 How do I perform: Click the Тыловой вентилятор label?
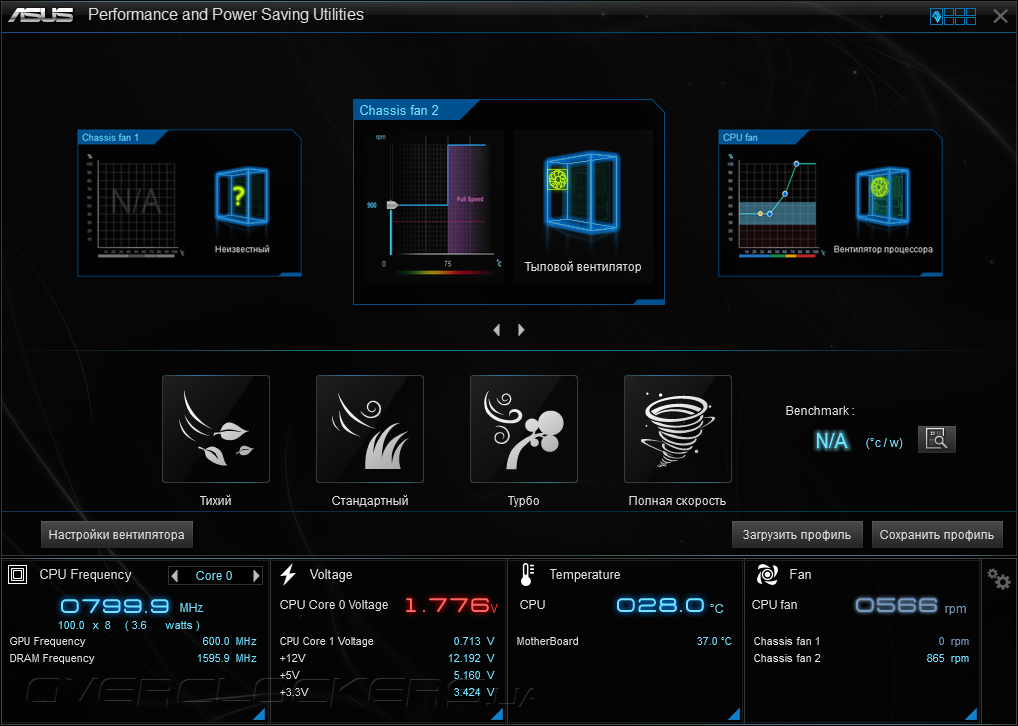(x=582, y=267)
